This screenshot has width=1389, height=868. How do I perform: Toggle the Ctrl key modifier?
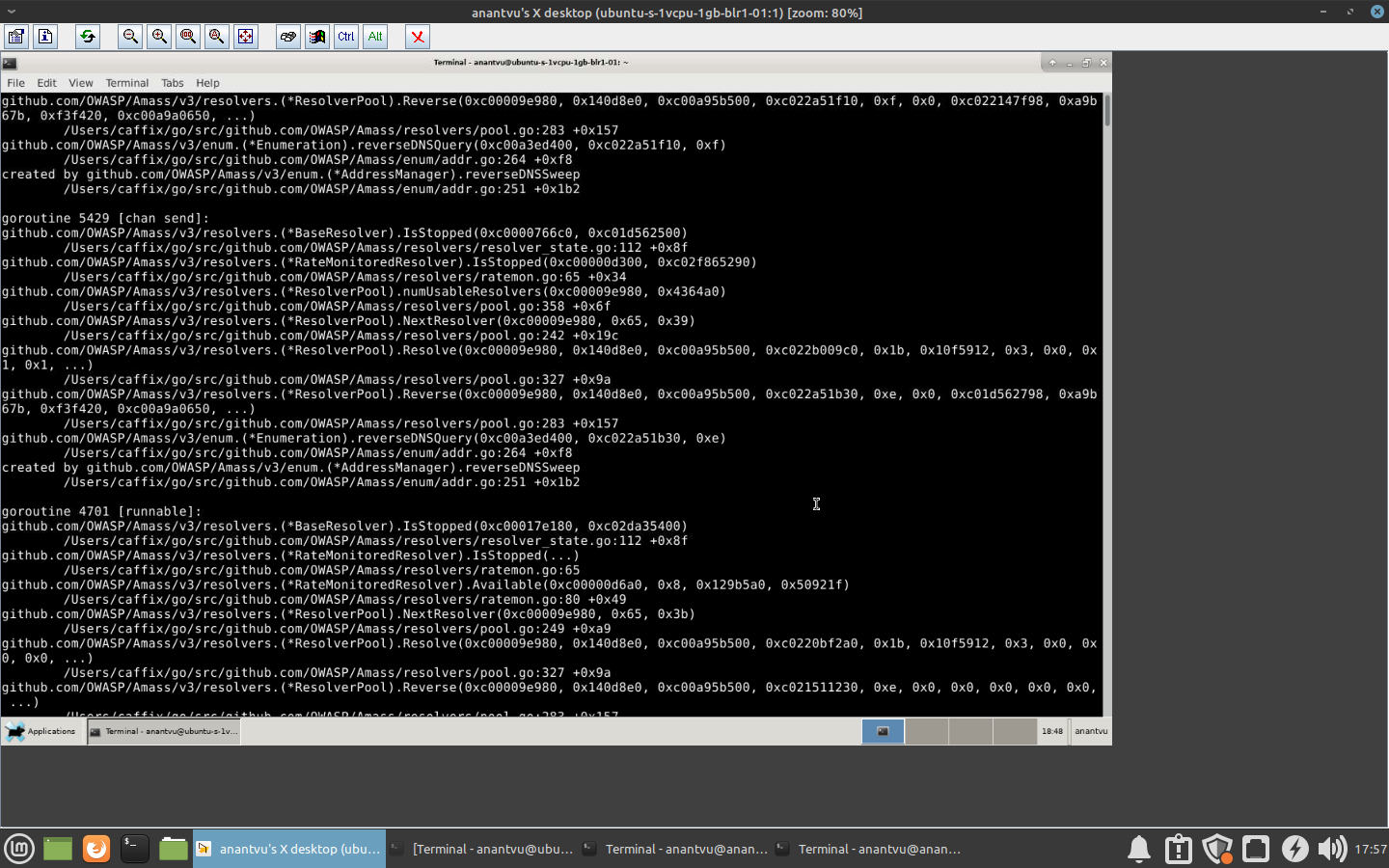pos(345,37)
